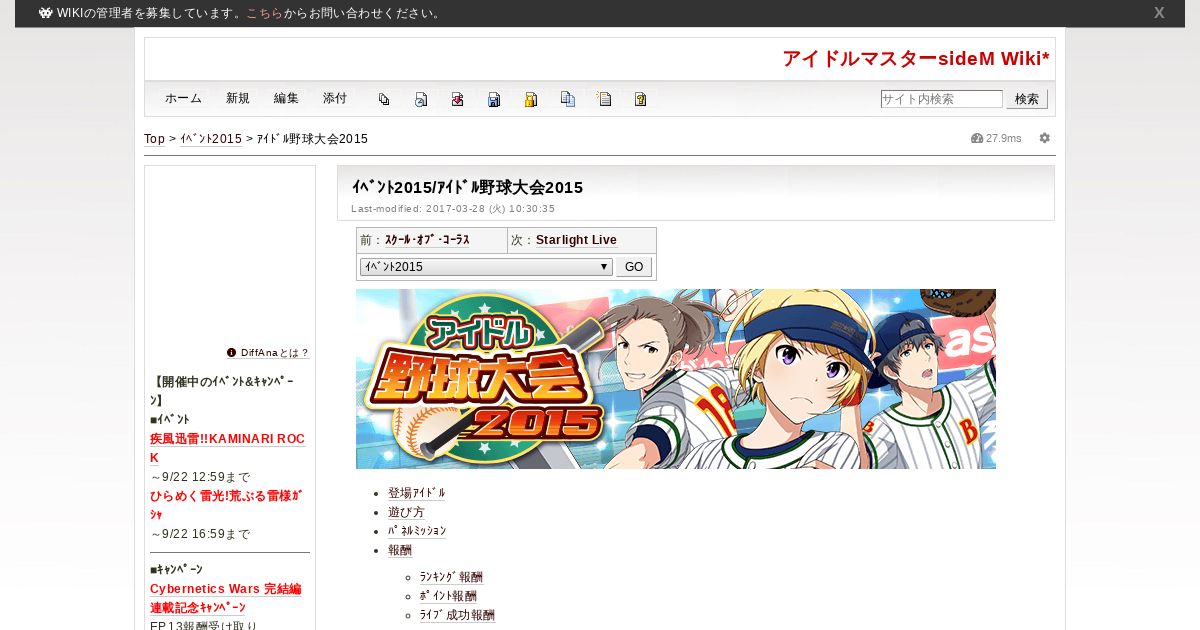1200x630 pixels.
Task: Open アイドルマスターsideM Wiki* title link
Action: click(x=916, y=59)
